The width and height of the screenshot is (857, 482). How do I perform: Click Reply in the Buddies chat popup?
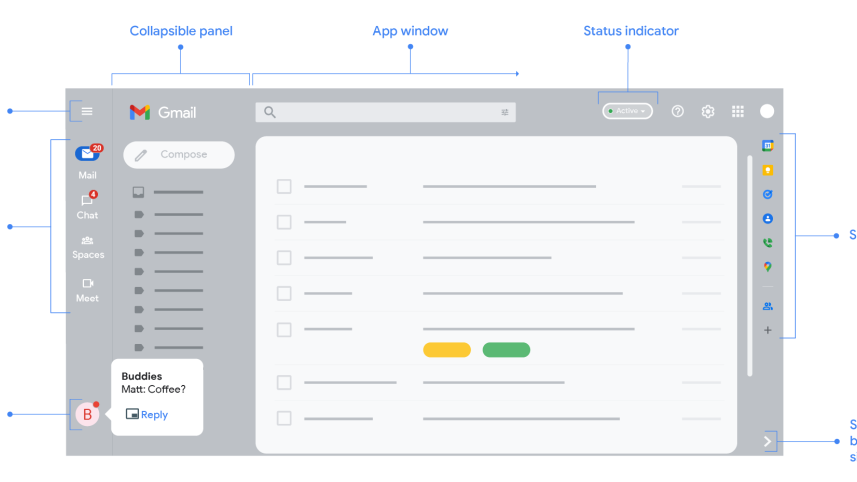coord(147,414)
